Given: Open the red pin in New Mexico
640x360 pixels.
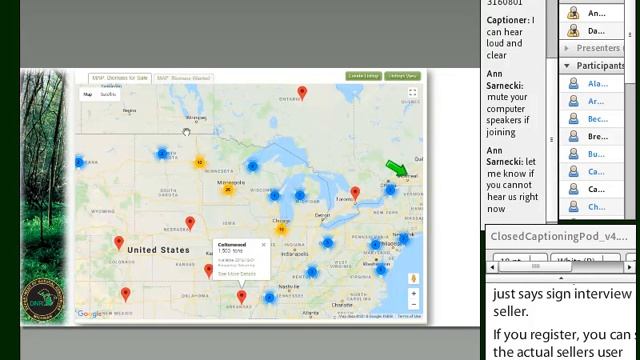Looking at the screenshot, I should click(126, 294).
